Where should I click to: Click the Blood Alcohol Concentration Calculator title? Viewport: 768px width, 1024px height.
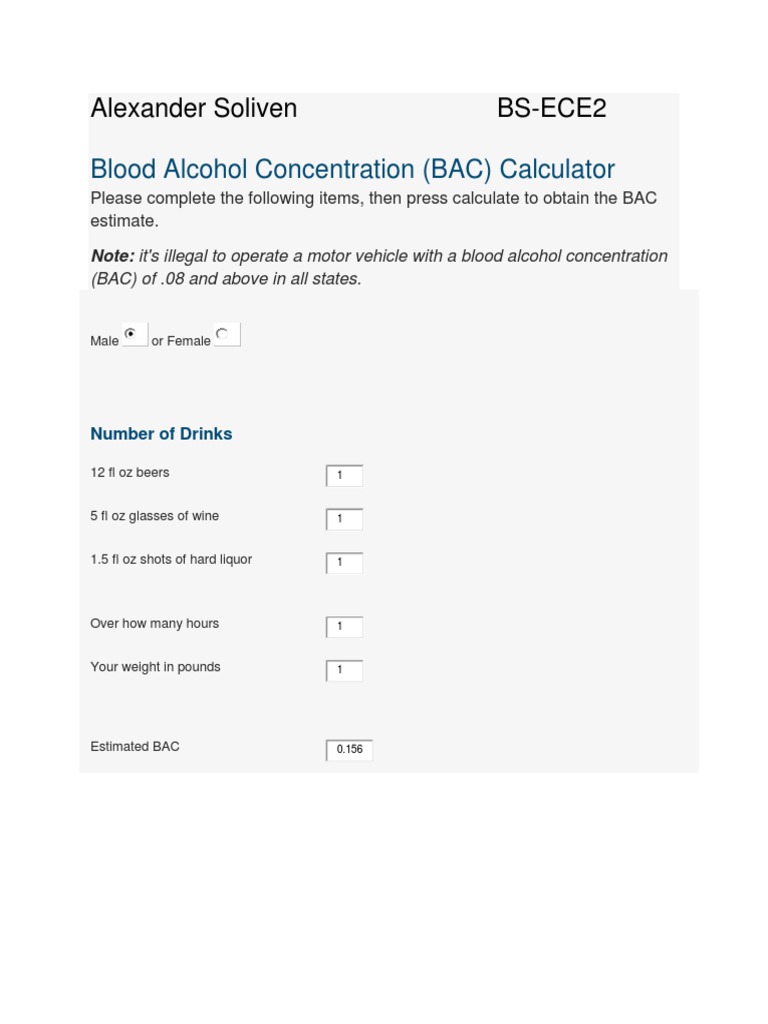tap(352, 169)
